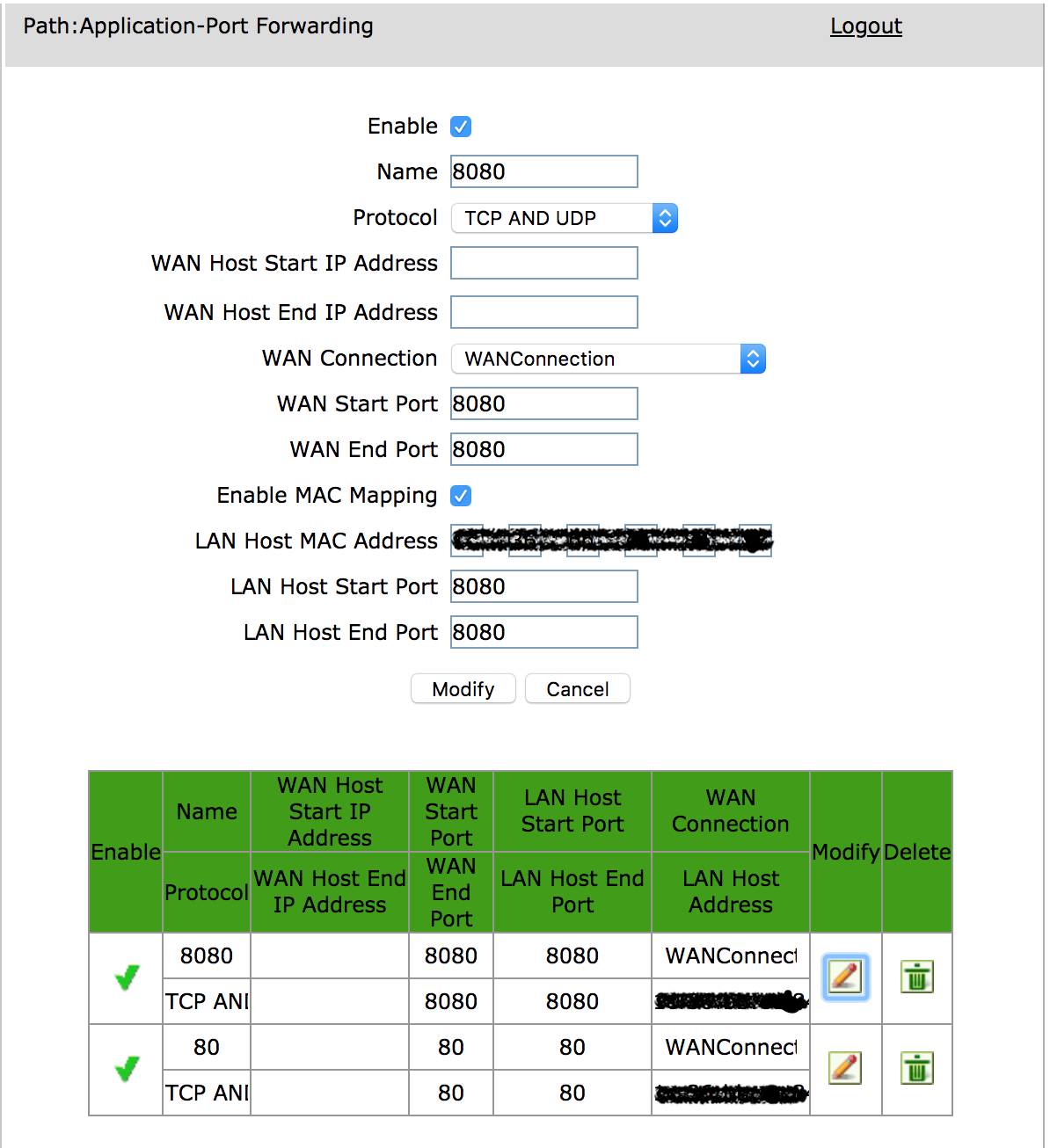1050x1148 pixels.
Task: Click the WANConnection cell in the table
Action: point(730,955)
